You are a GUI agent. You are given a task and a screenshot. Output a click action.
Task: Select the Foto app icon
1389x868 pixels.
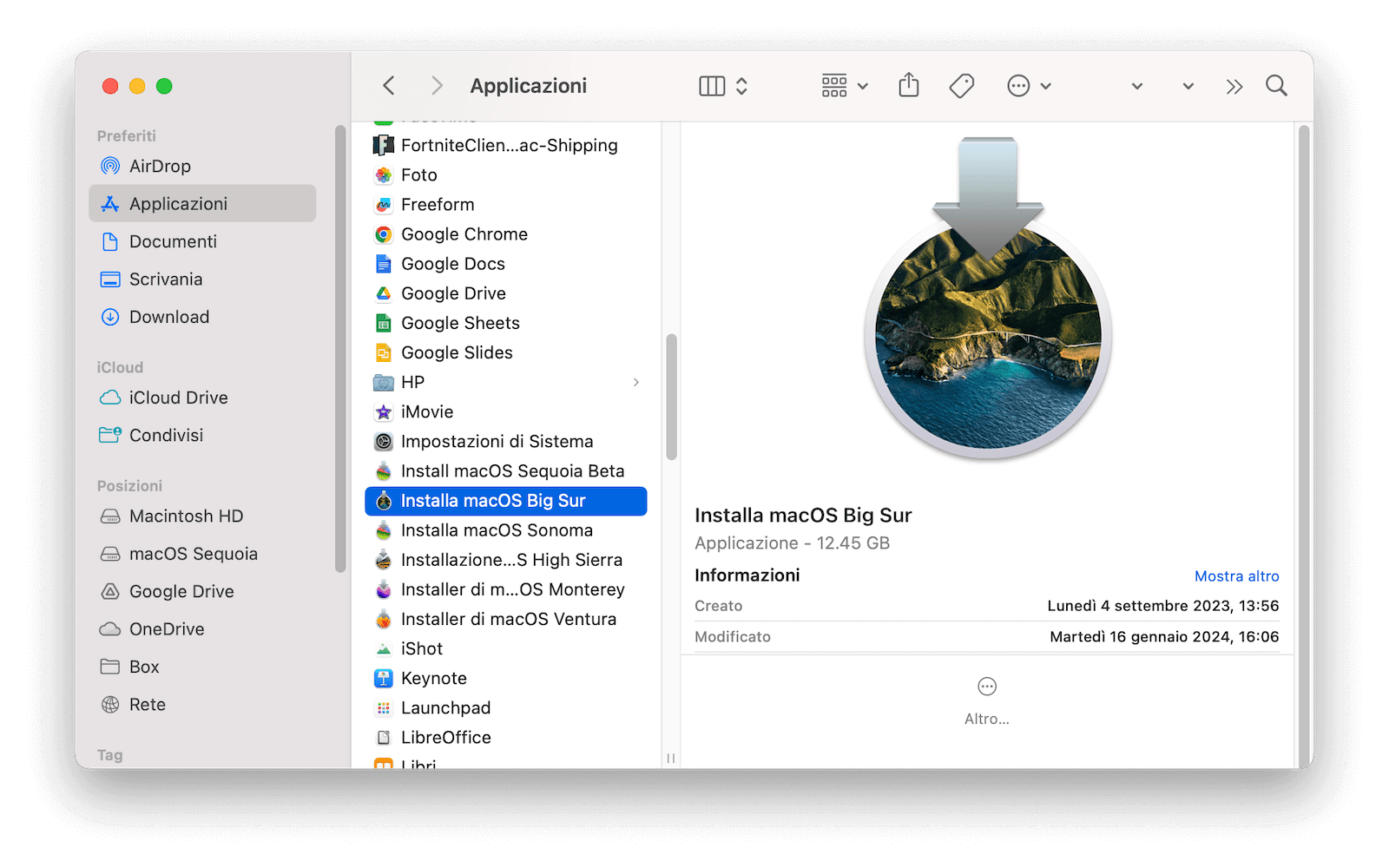click(x=384, y=175)
